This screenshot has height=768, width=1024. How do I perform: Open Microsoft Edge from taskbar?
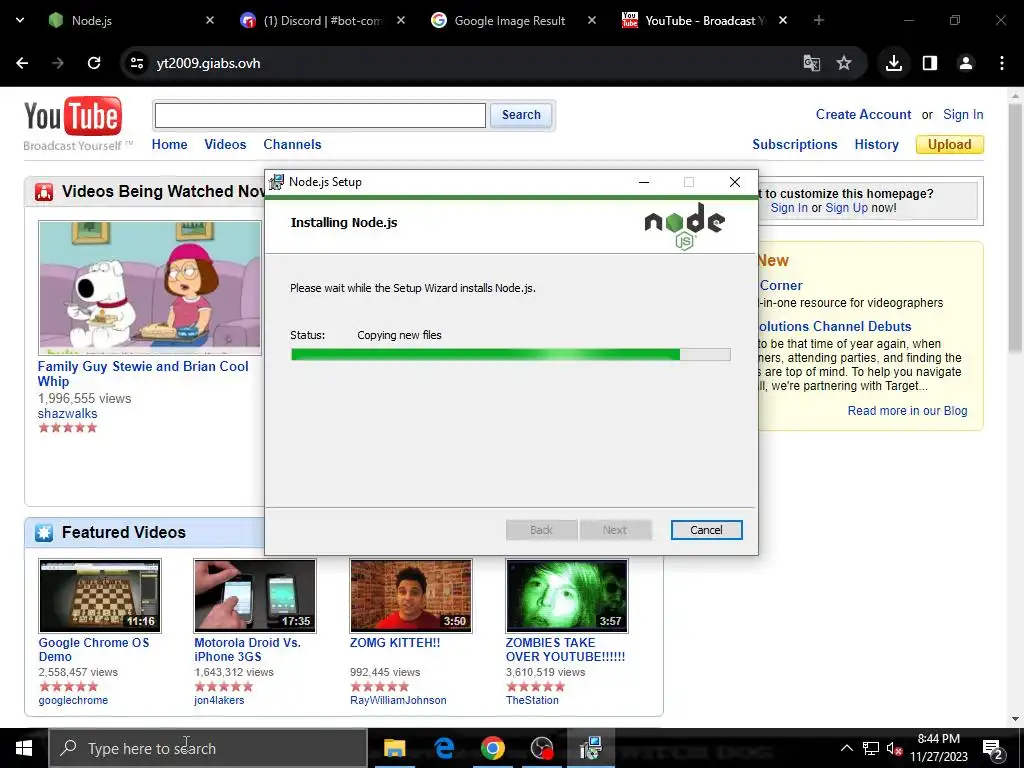tap(444, 748)
